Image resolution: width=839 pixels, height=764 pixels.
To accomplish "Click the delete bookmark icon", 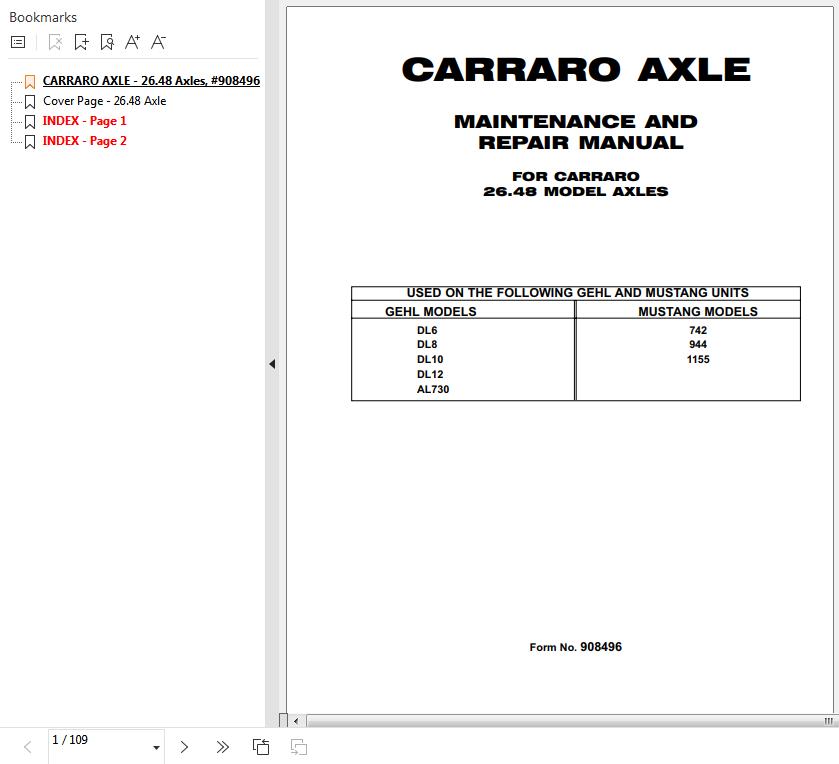I will (x=55, y=42).
